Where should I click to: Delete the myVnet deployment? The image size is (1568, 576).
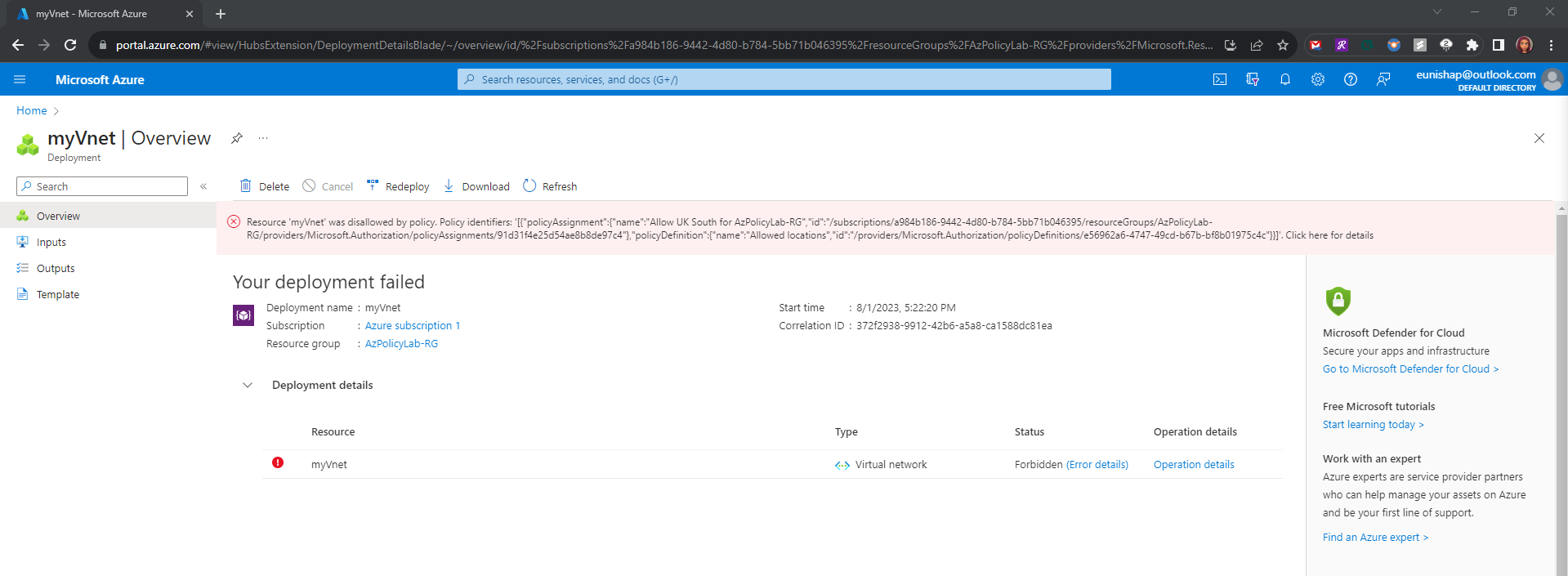click(x=265, y=186)
